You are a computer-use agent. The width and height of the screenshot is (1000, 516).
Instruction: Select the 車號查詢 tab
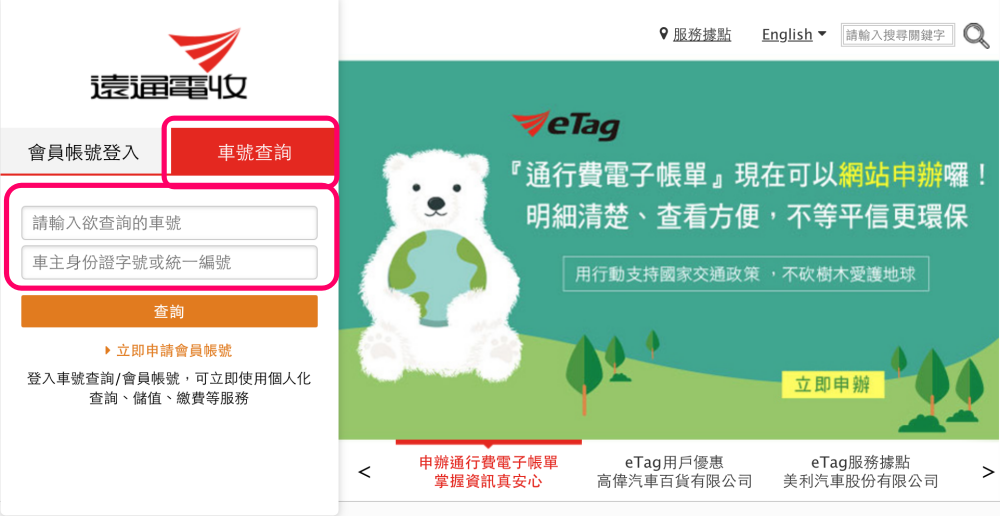[x=254, y=153]
